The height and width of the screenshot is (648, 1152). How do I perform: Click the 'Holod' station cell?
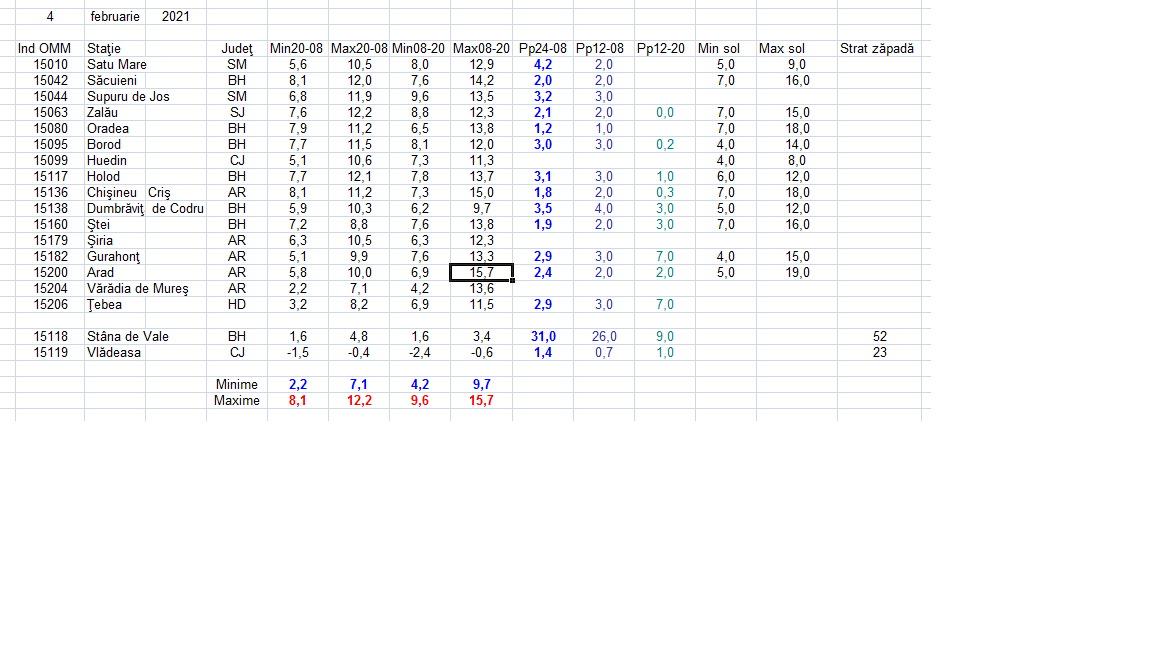tap(115, 177)
